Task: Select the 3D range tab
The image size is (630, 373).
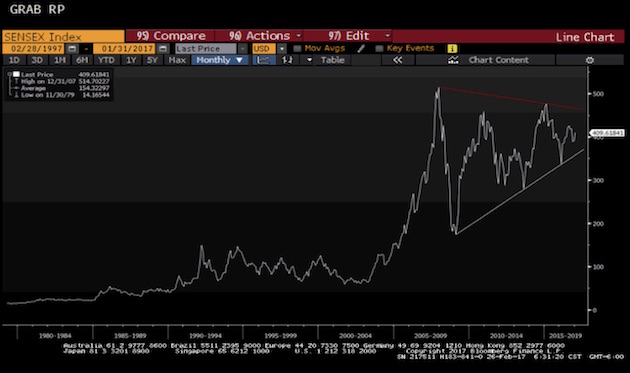Action: 37,60
